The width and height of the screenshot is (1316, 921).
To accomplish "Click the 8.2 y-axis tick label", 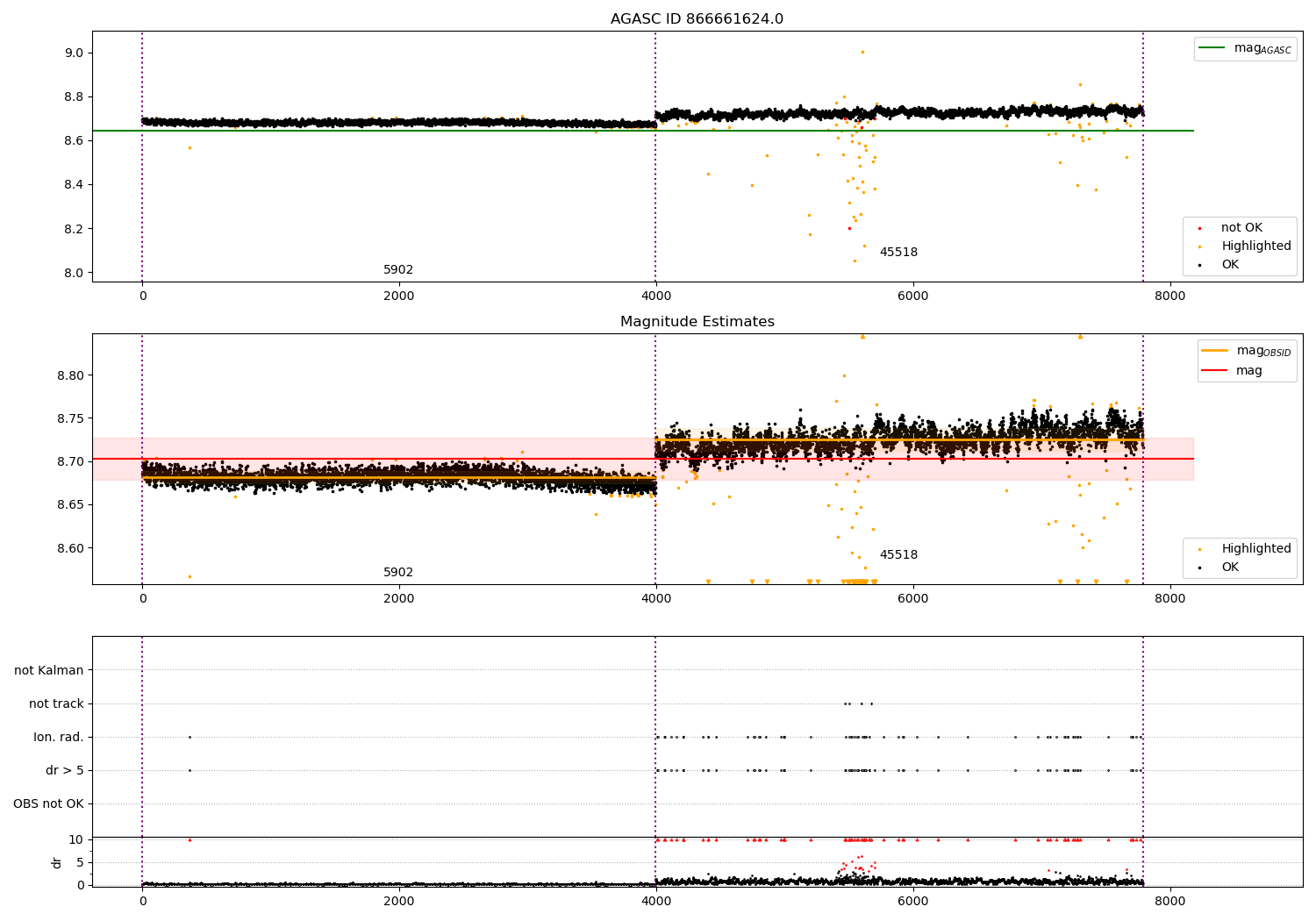I will tap(74, 229).
